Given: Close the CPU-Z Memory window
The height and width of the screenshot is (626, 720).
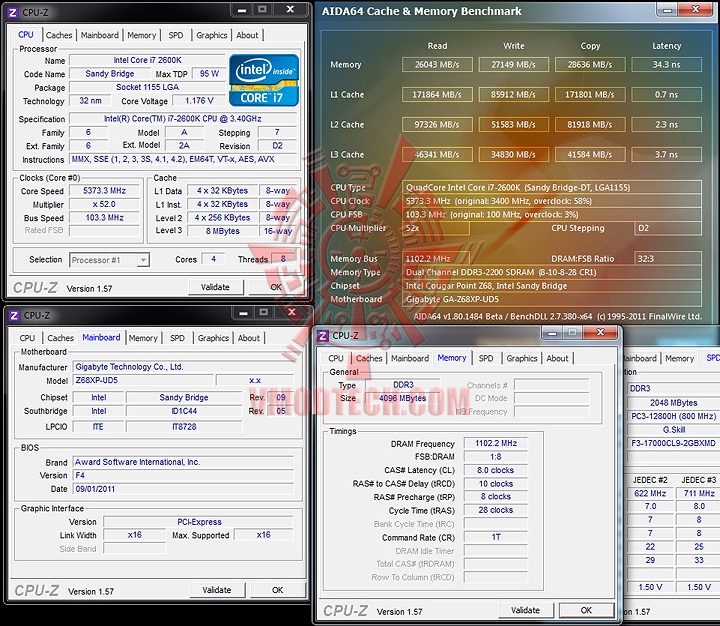Looking at the screenshot, I should 600,332.
